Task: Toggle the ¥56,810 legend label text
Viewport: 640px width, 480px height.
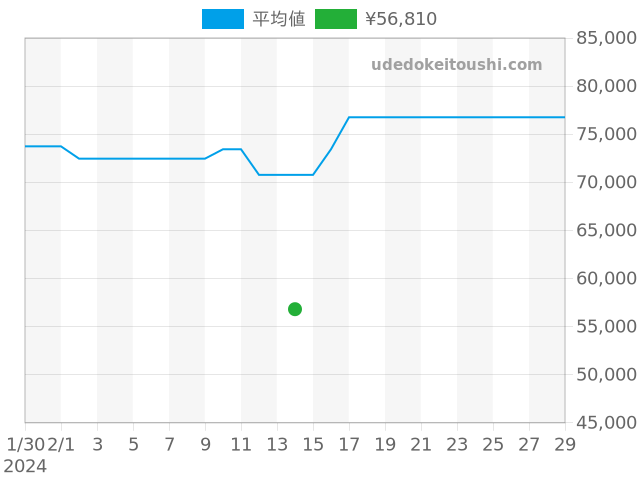Action: click(400, 19)
